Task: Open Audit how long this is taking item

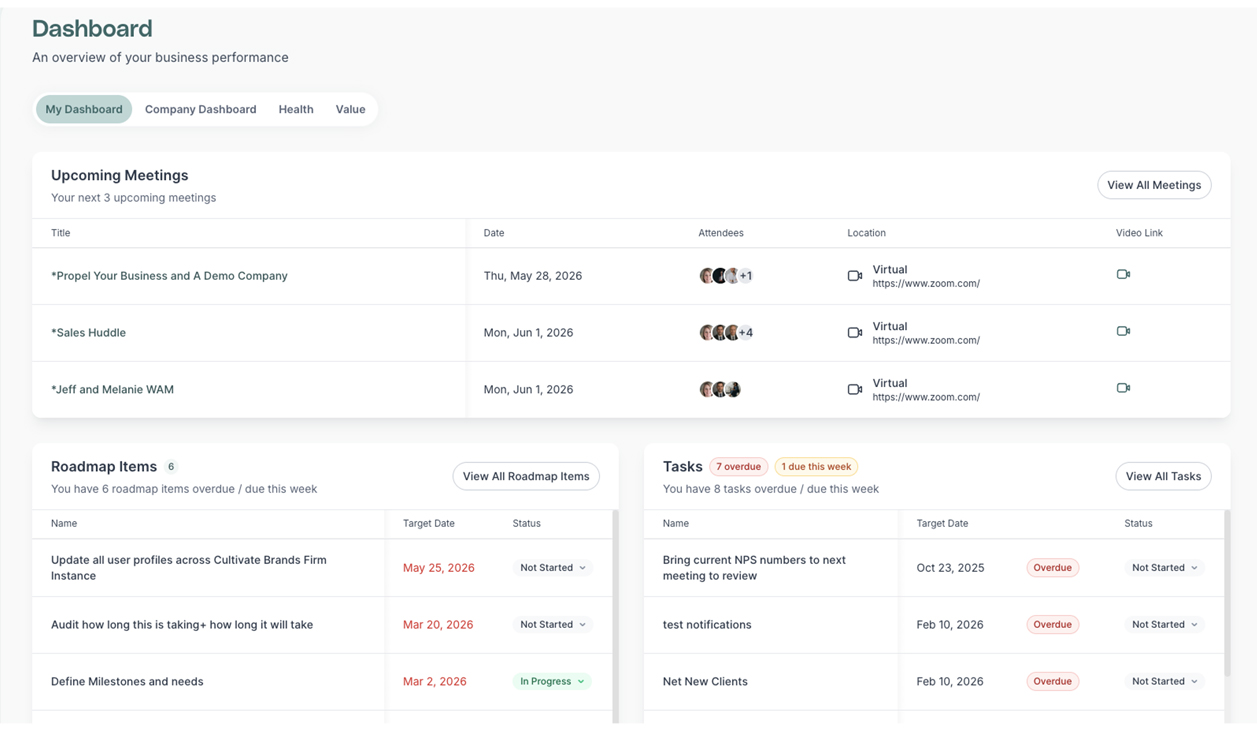Action: (182, 625)
